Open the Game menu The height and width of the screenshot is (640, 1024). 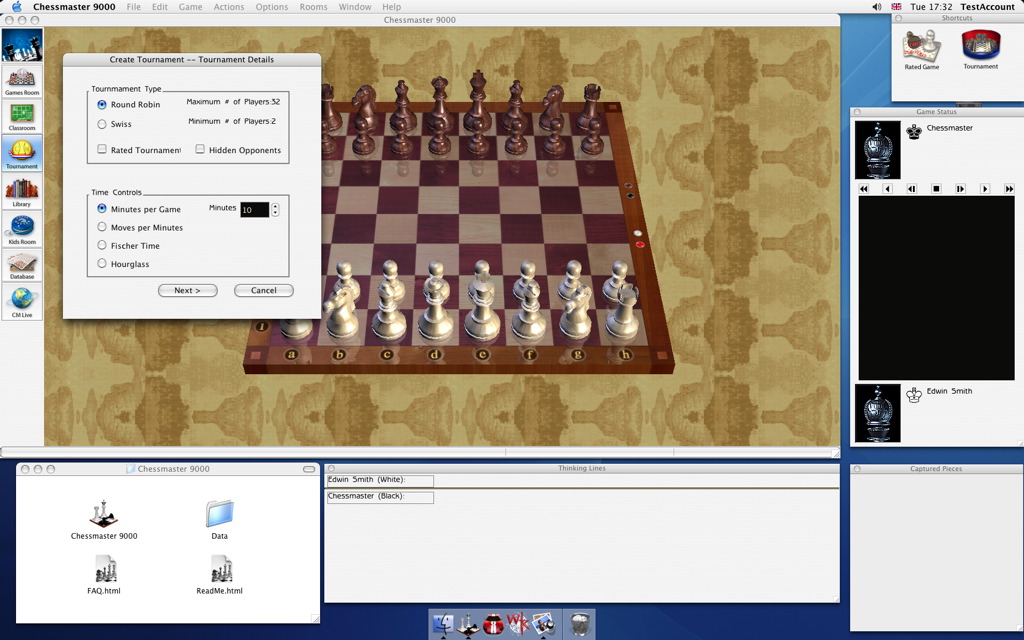click(190, 7)
